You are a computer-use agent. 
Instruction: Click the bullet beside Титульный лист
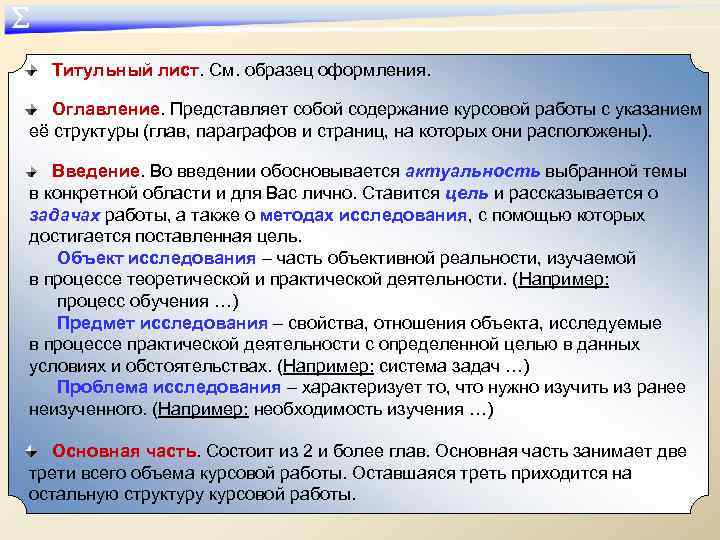[x=32, y=71]
